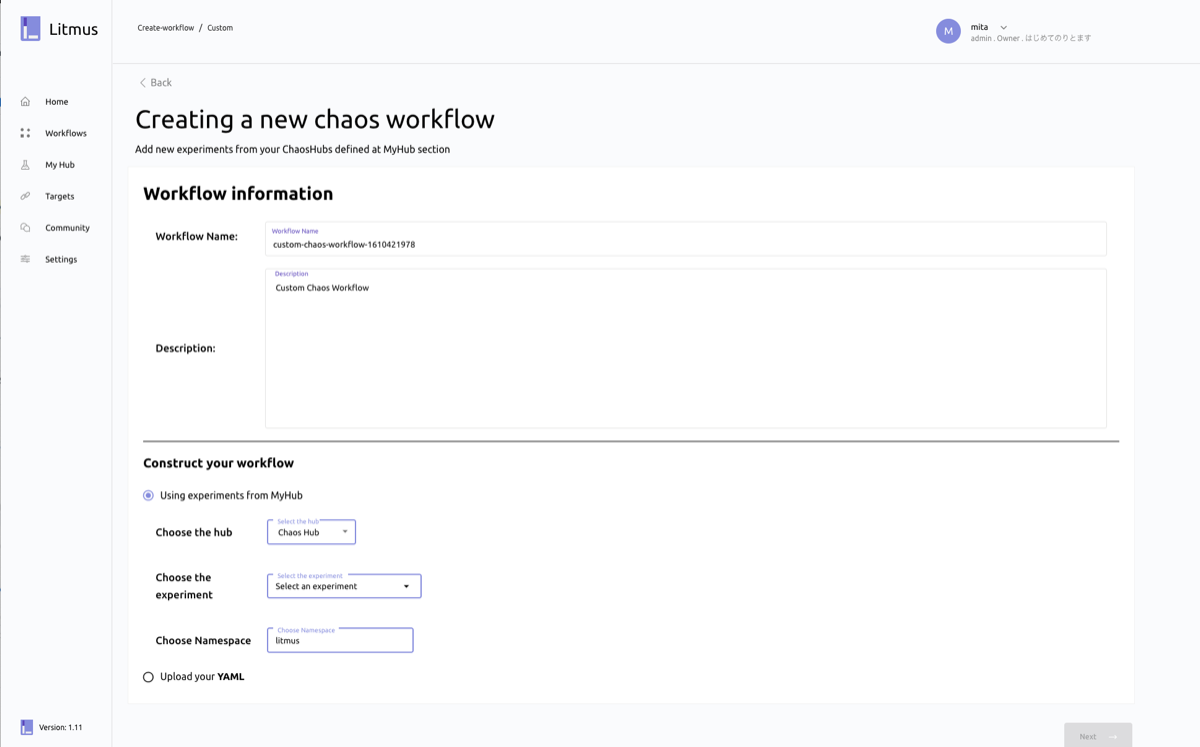Expand the mita profile menu chevron
This screenshot has width=1200, height=747.
coord(1003,27)
